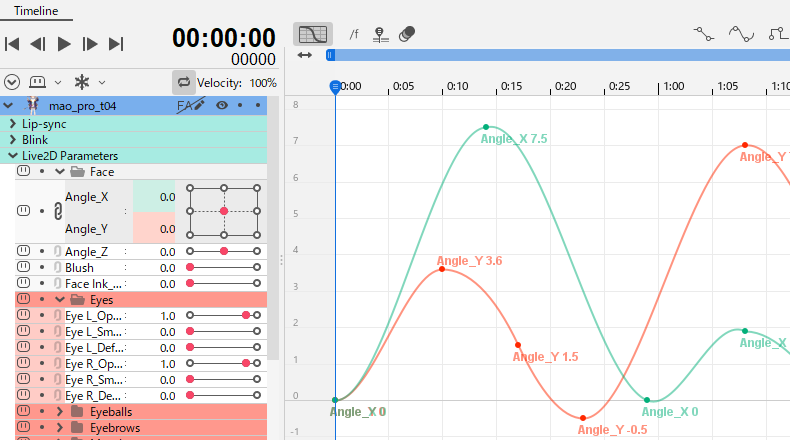Click the playhead marker at 0:00
The height and width of the screenshot is (440, 790).
coord(335,86)
